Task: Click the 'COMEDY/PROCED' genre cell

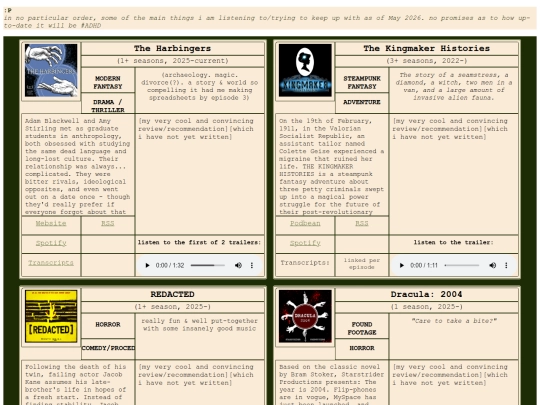Action: [108, 348]
